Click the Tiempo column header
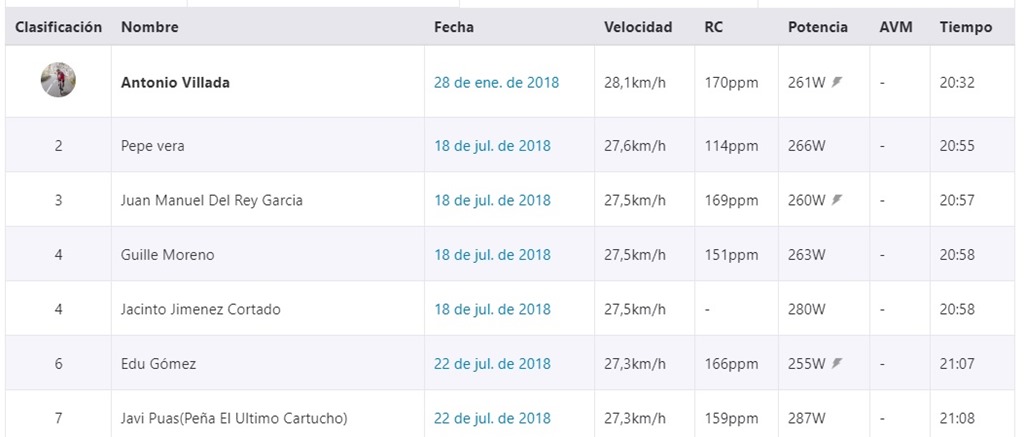Viewport: 1024px width, 437px height. [x=966, y=27]
